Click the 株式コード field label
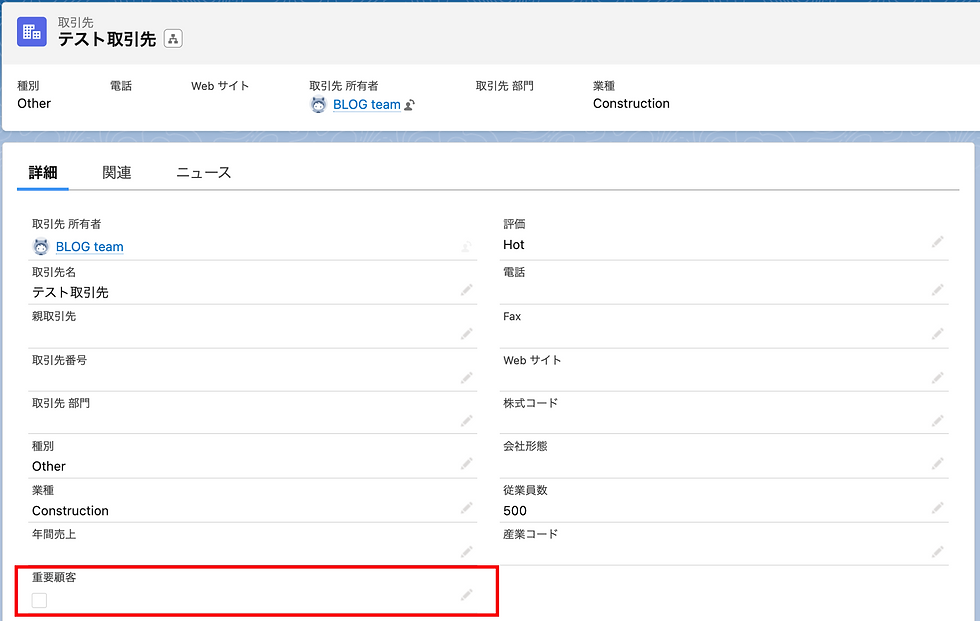This screenshot has height=621, width=980. tap(531, 403)
